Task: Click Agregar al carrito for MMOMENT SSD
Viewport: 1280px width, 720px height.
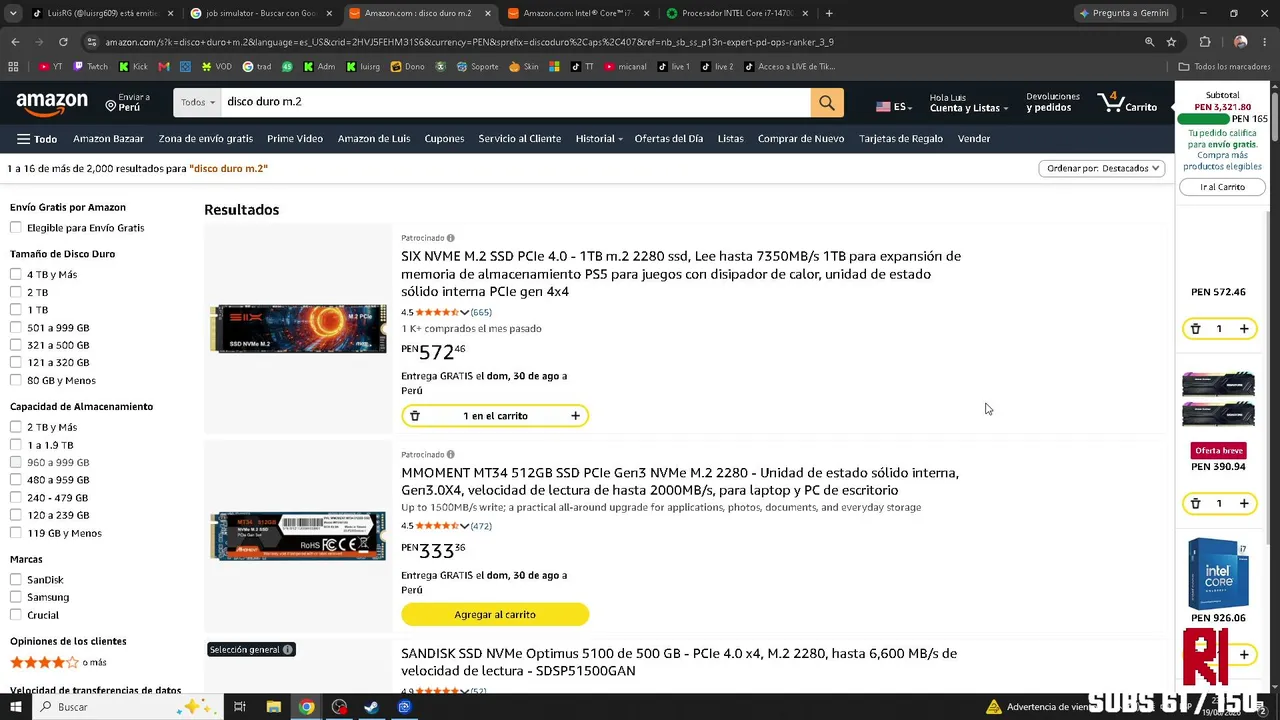Action: click(x=495, y=615)
